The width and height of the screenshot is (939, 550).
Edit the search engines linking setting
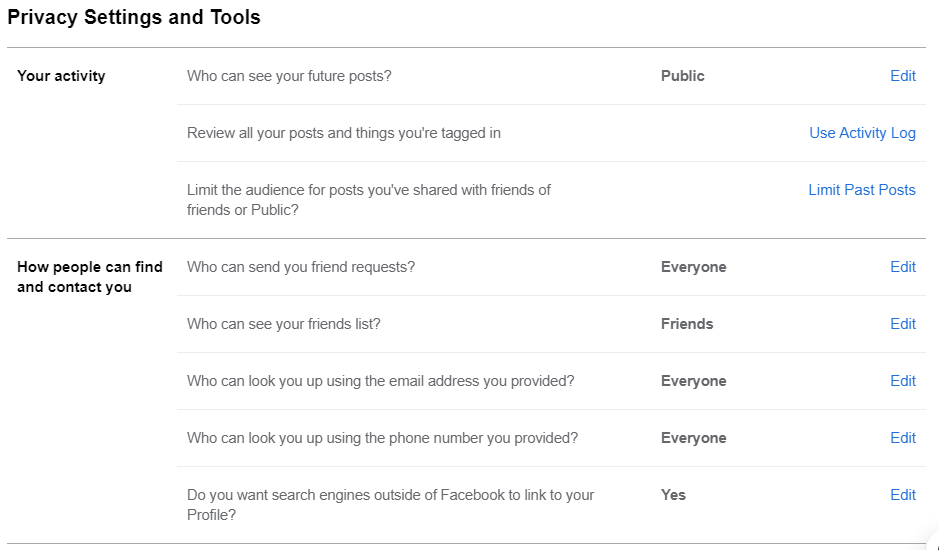[902, 495]
